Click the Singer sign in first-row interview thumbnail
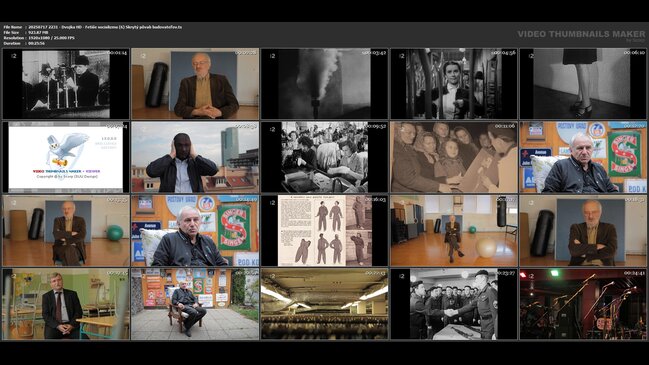 pyautogui.click(x=624, y=154)
